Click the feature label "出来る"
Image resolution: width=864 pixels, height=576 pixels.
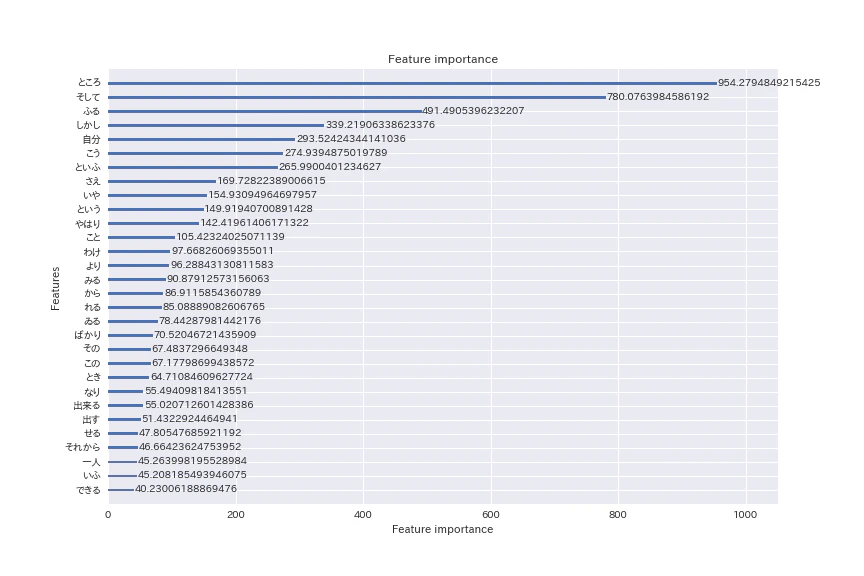click(87, 405)
